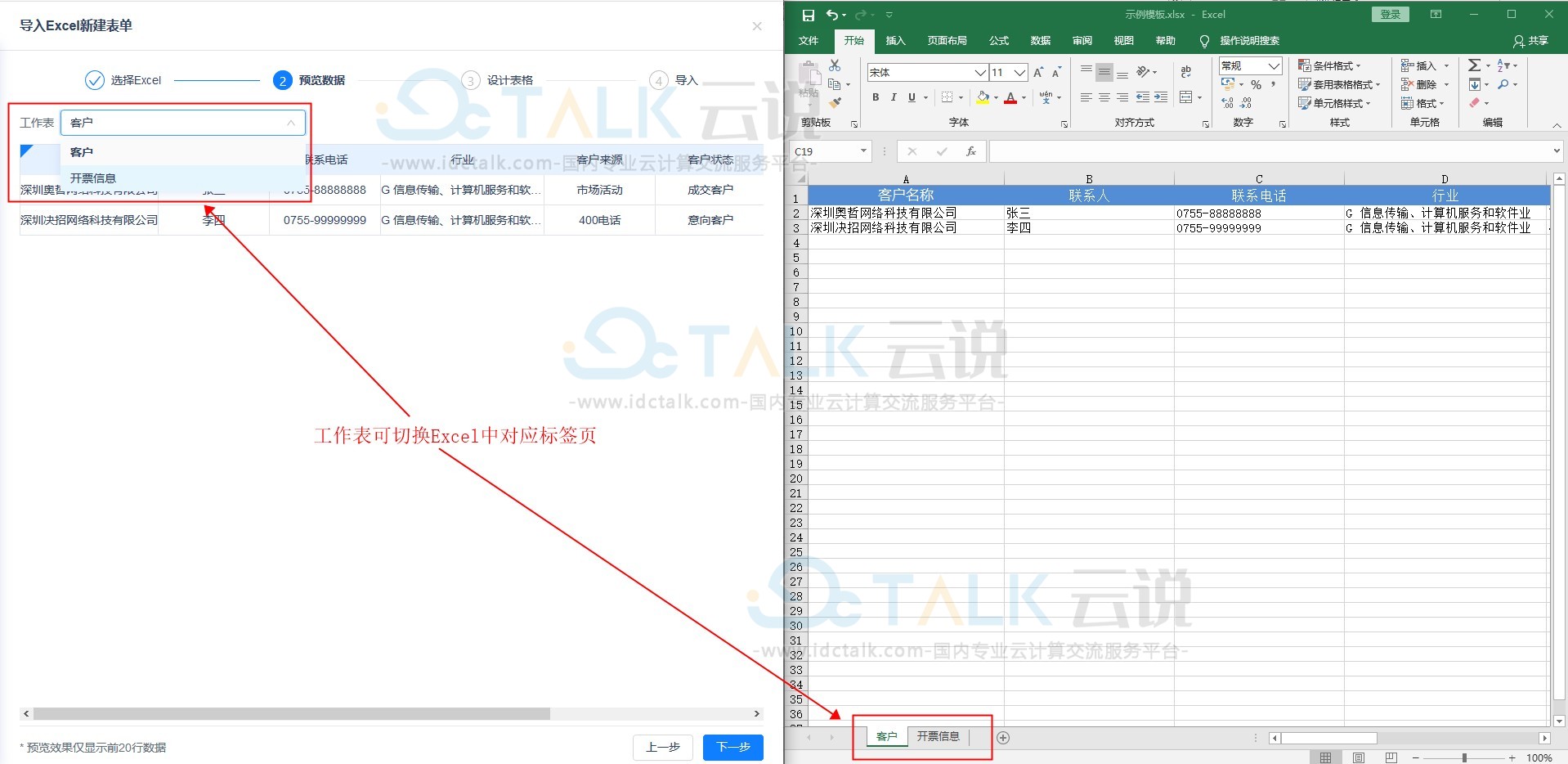Toggle Bold formatting in Excel

(x=876, y=97)
